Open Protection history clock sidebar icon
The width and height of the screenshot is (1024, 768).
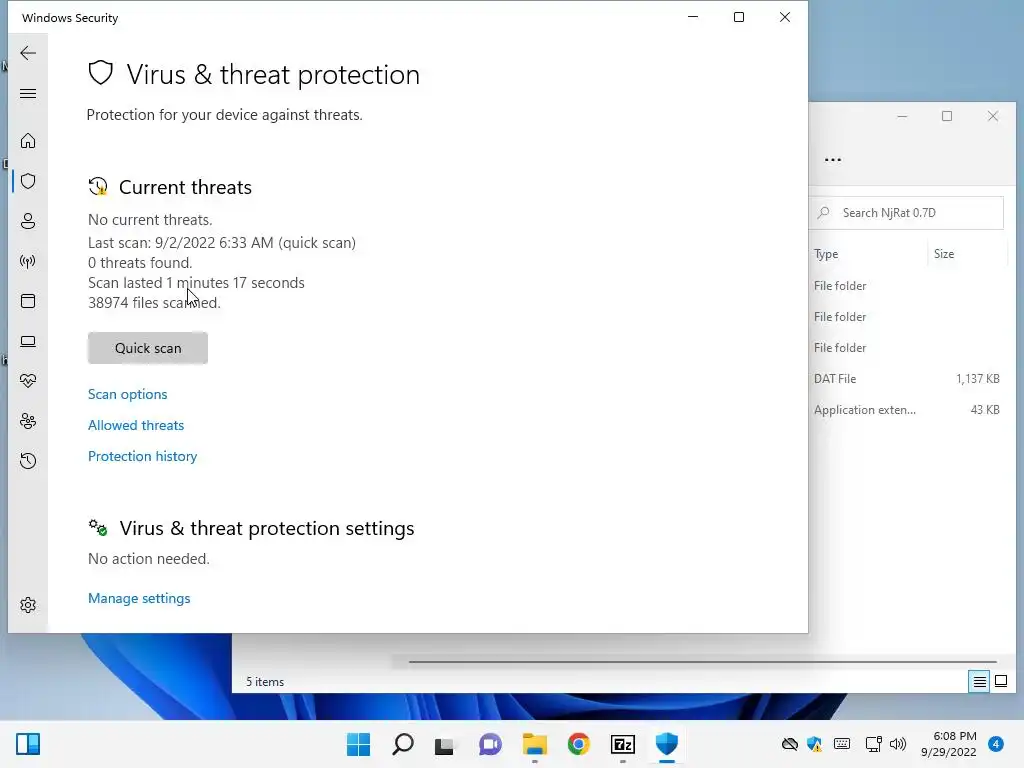pos(27,461)
